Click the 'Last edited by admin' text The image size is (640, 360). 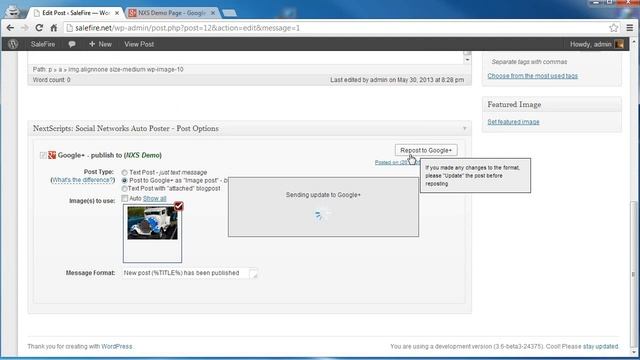coord(397,80)
